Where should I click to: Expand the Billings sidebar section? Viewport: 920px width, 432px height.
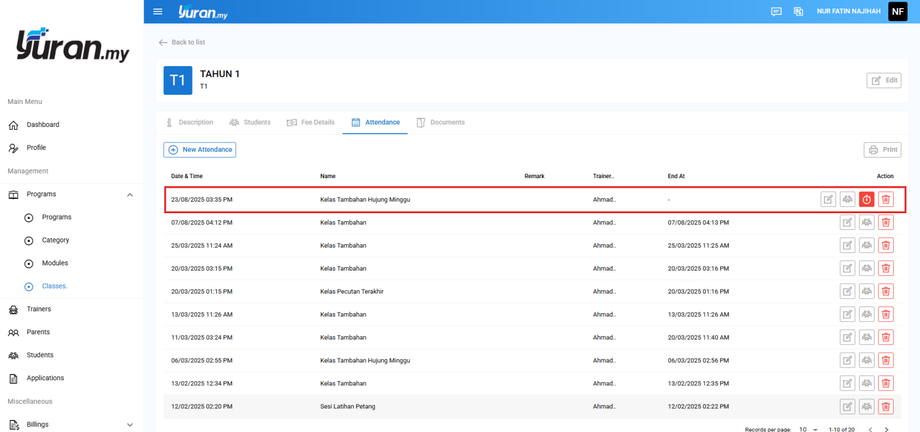pyautogui.click(x=130, y=425)
